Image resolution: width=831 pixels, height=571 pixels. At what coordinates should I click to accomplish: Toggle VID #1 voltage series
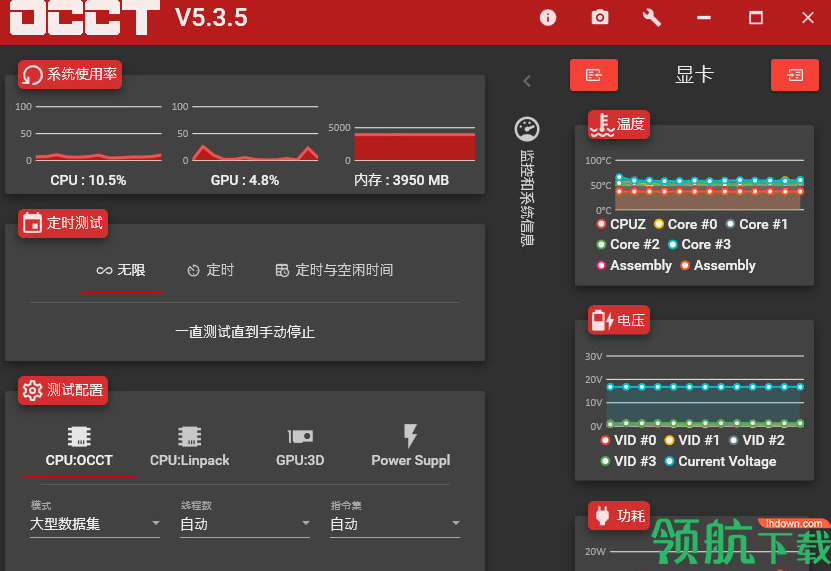pos(692,441)
